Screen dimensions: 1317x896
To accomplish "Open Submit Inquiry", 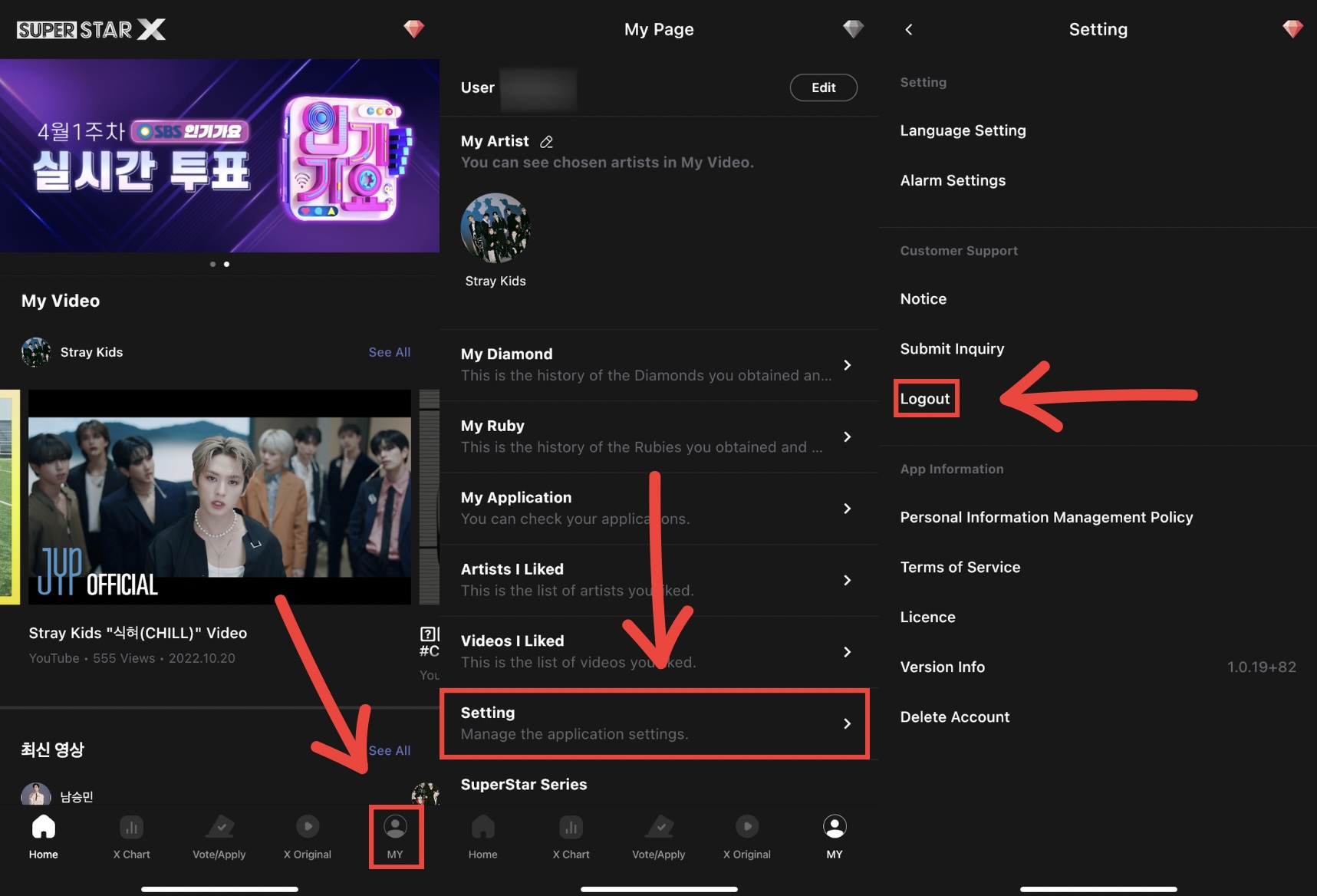I will pyautogui.click(x=952, y=349).
